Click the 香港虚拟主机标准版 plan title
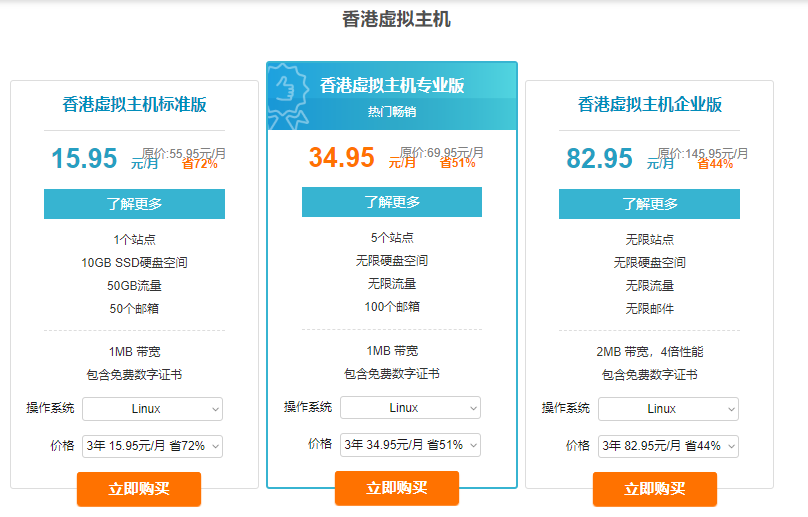 (x=134, y=105)
